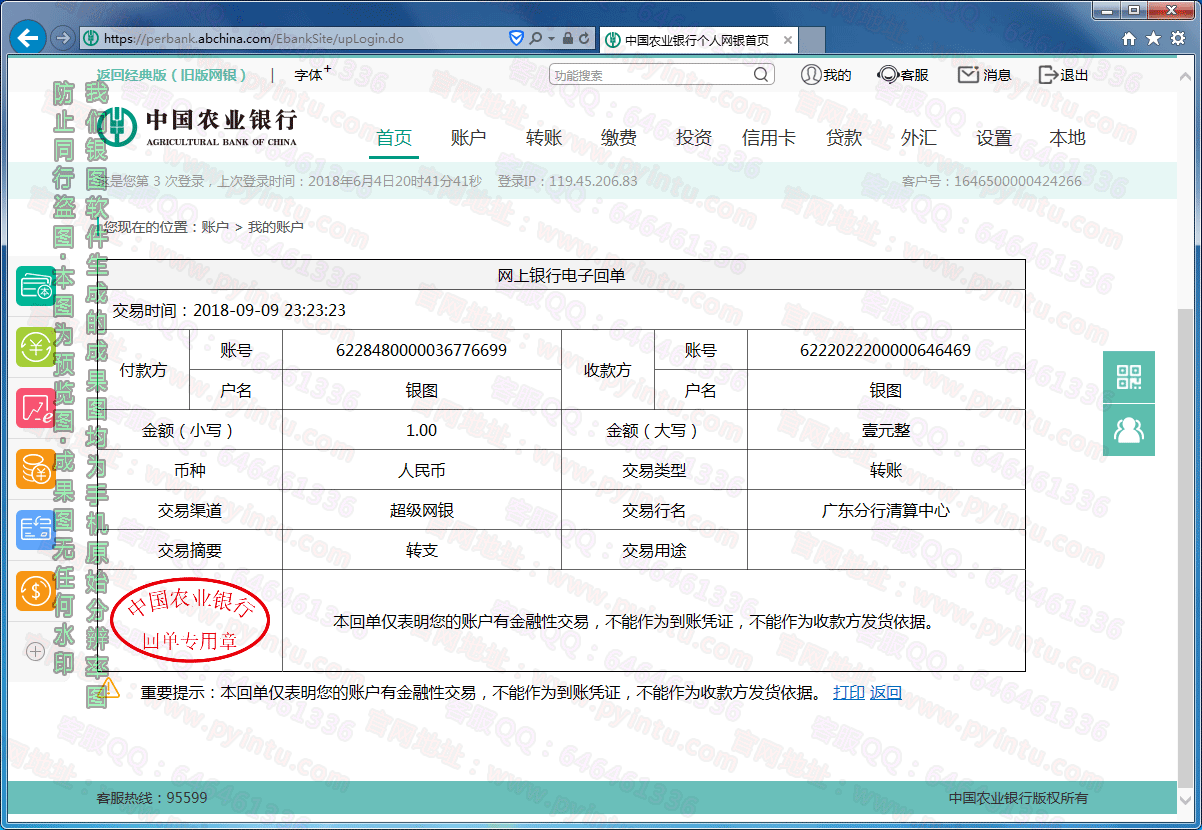Click the 网上银行电子回单 table title
Image resolution: width=1202 pixels, height=830 pixels.
[x=561, y=275]
